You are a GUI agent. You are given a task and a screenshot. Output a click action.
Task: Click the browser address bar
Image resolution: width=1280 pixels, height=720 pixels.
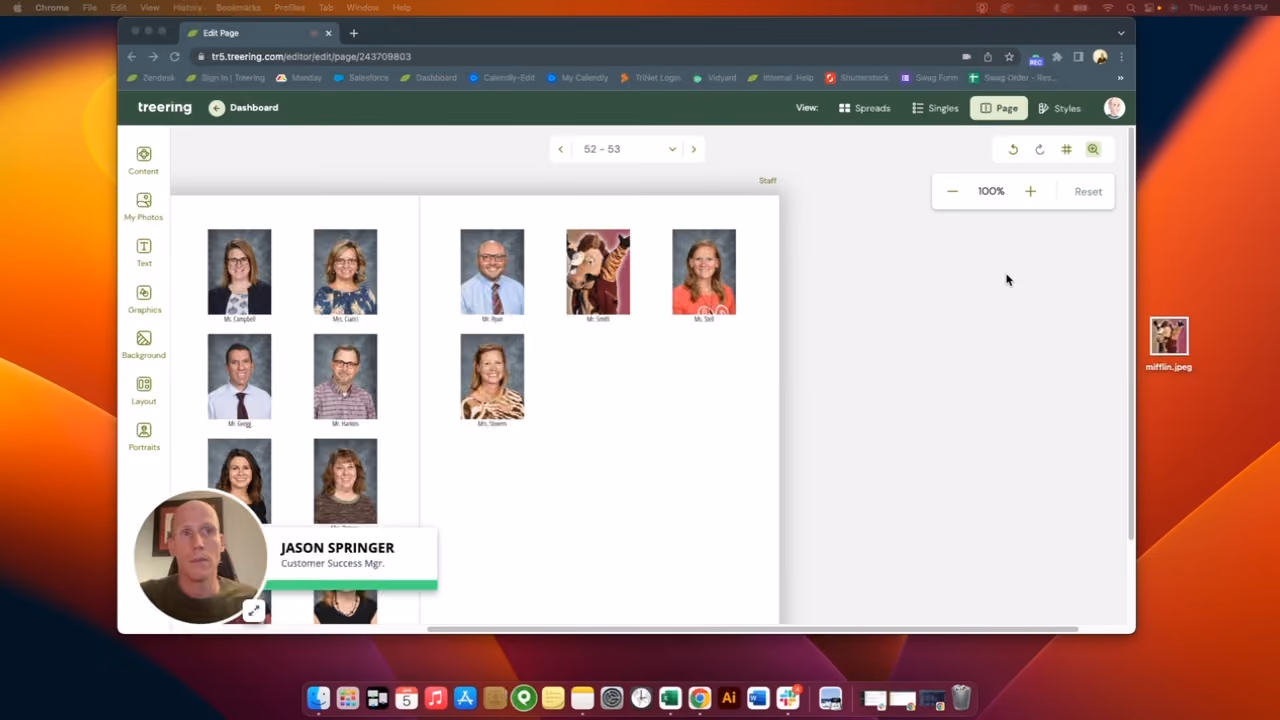coord(580,57)
